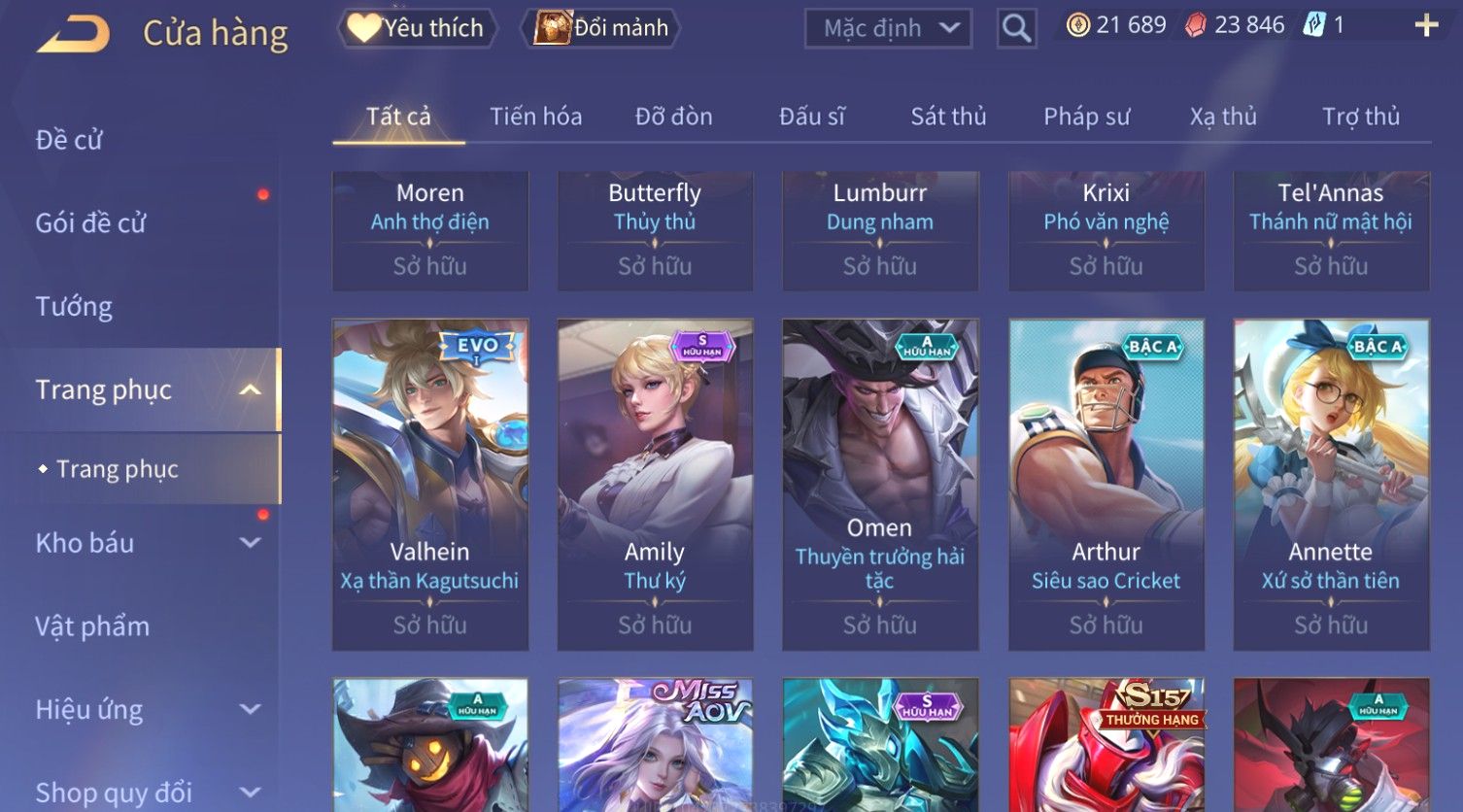This screenshot has width=1463, height=812.
Task: Tap the golden back arrow icon
Action: [73, 34]
